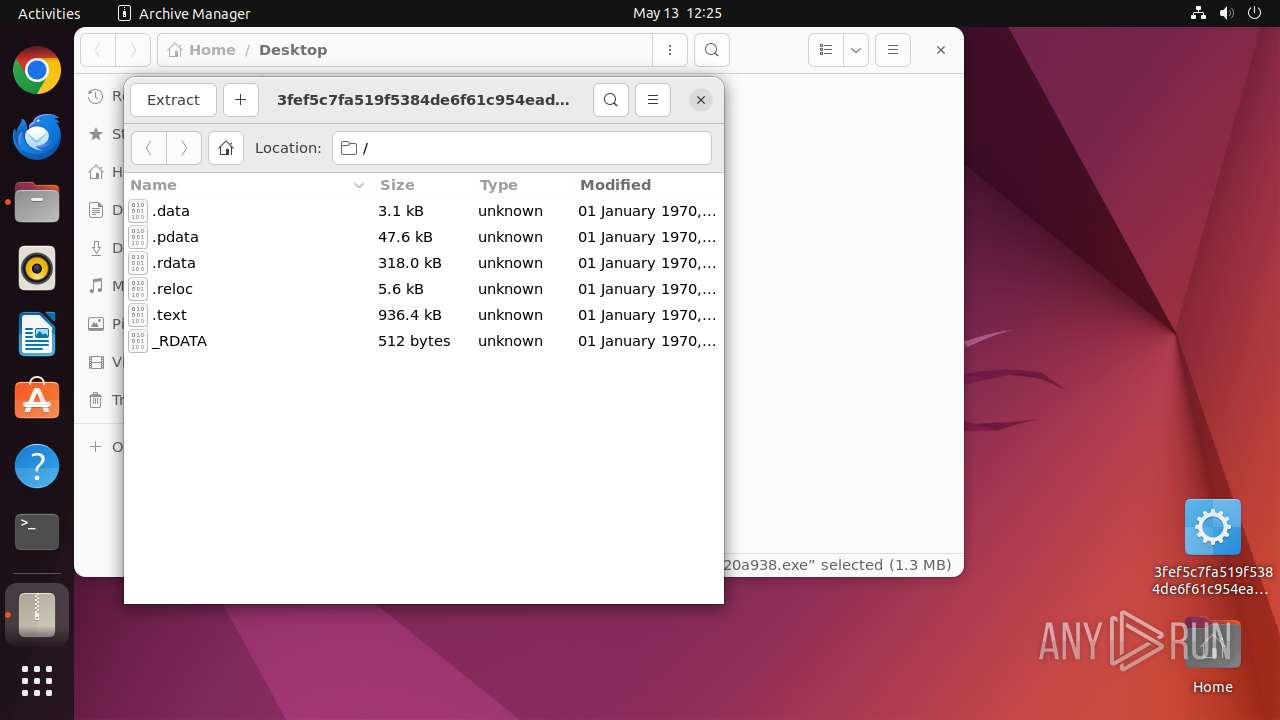Screen dimensions: 1280x720
Task: Launch Terminal from dock
Action: pos(37,532)
